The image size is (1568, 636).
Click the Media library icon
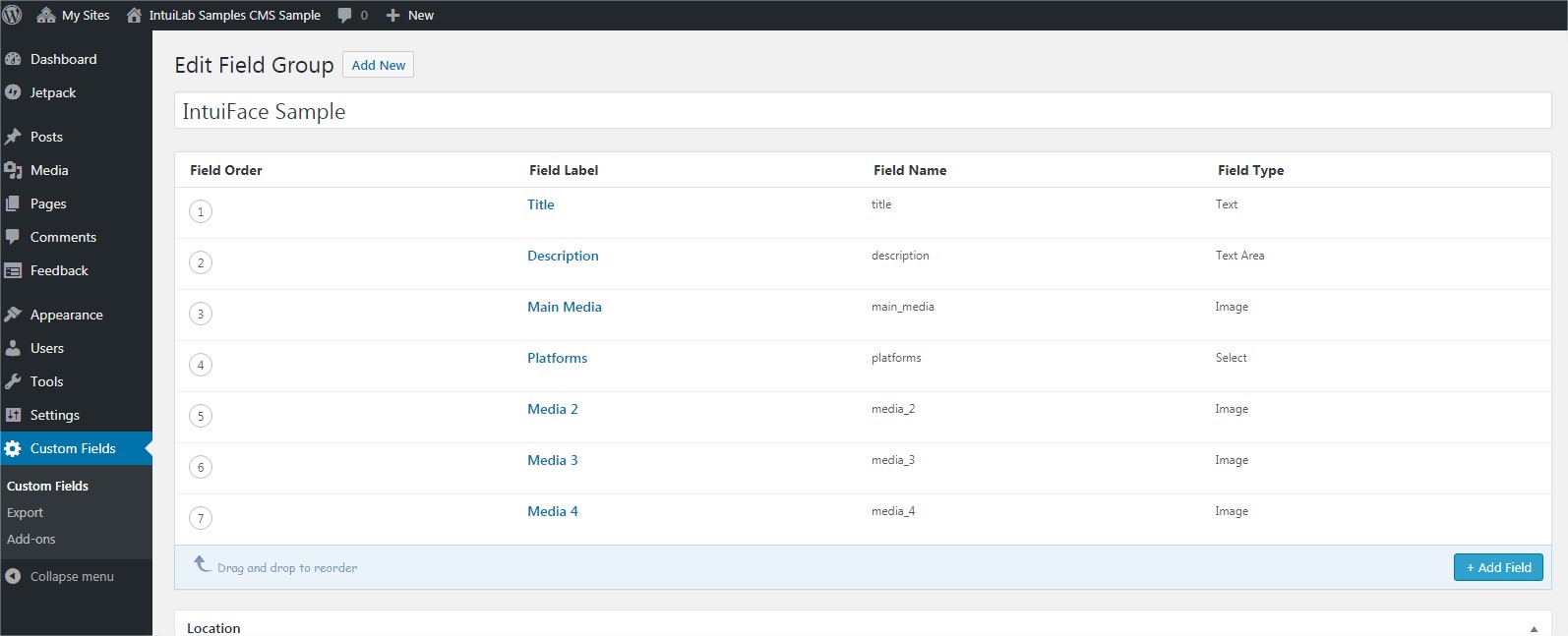[x=13, y=170]
